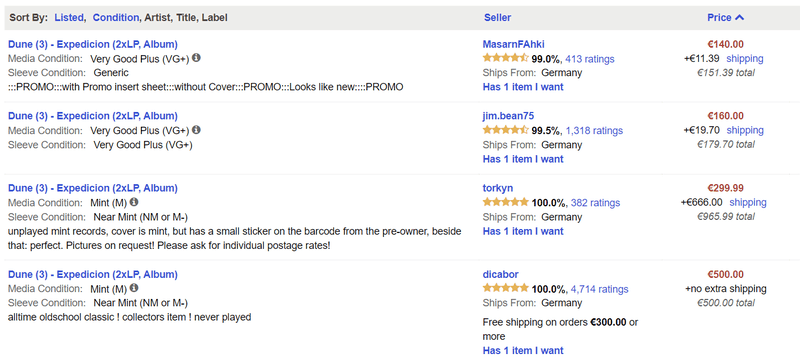Open dicabor's "Has 1 item I want"

(x=523, y=350)
